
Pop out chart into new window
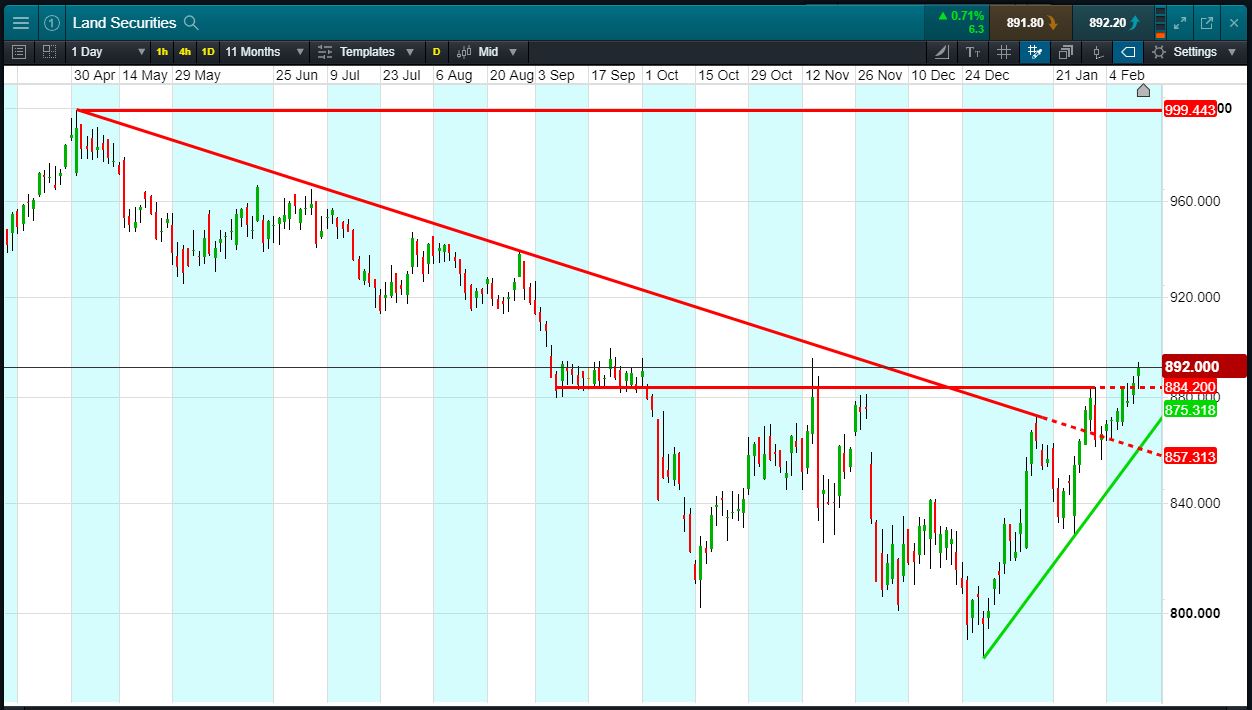tap(1206, 22)
